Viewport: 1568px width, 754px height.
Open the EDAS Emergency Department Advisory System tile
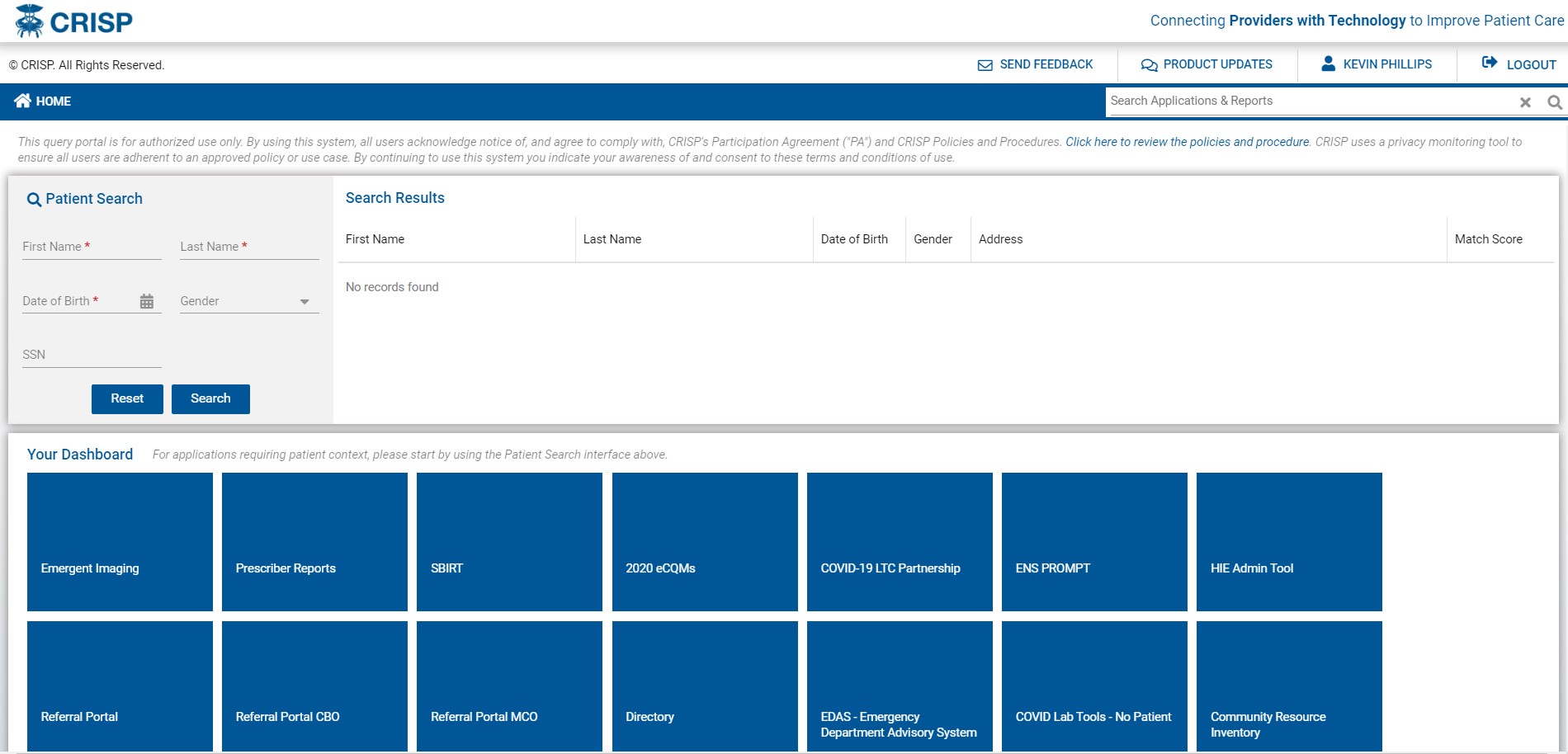tap(900, 686)
